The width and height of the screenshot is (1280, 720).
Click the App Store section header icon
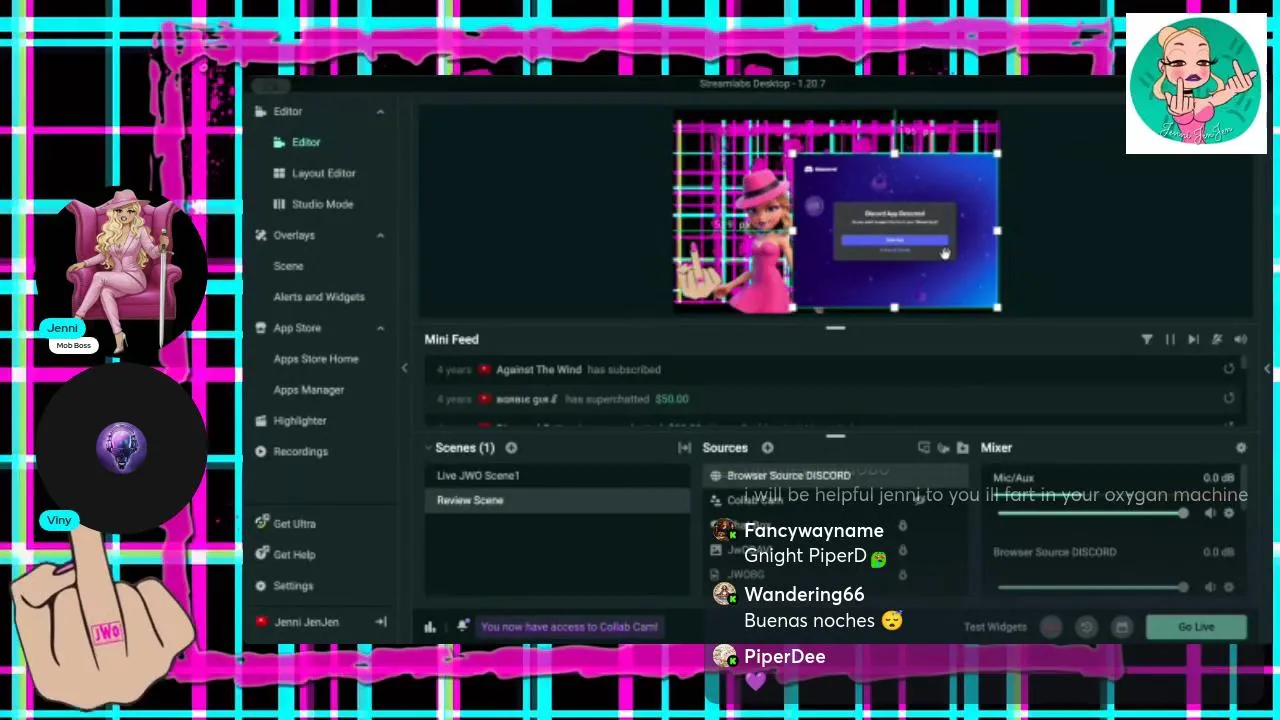click(261, 328)
